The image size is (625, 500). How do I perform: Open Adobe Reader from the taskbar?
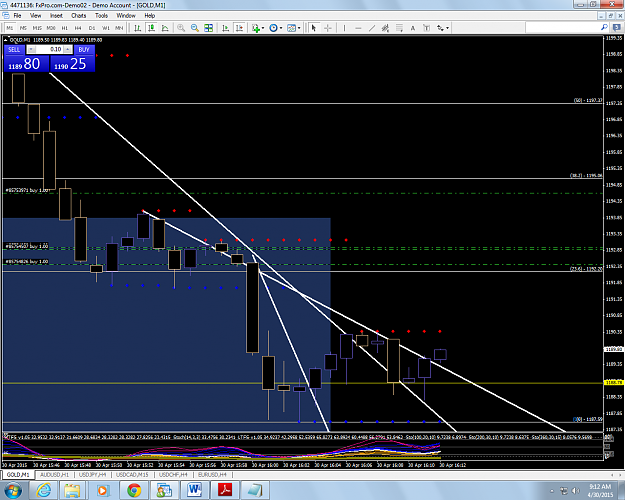225,490
